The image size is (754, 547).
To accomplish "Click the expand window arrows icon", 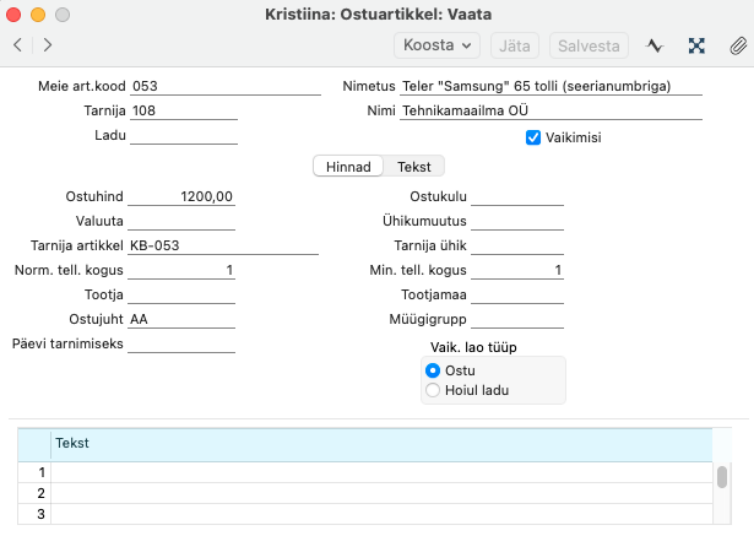I will click(x=696, y=46).
